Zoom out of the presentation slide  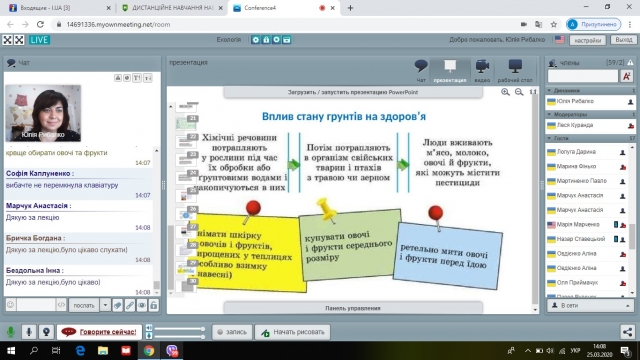519,92
